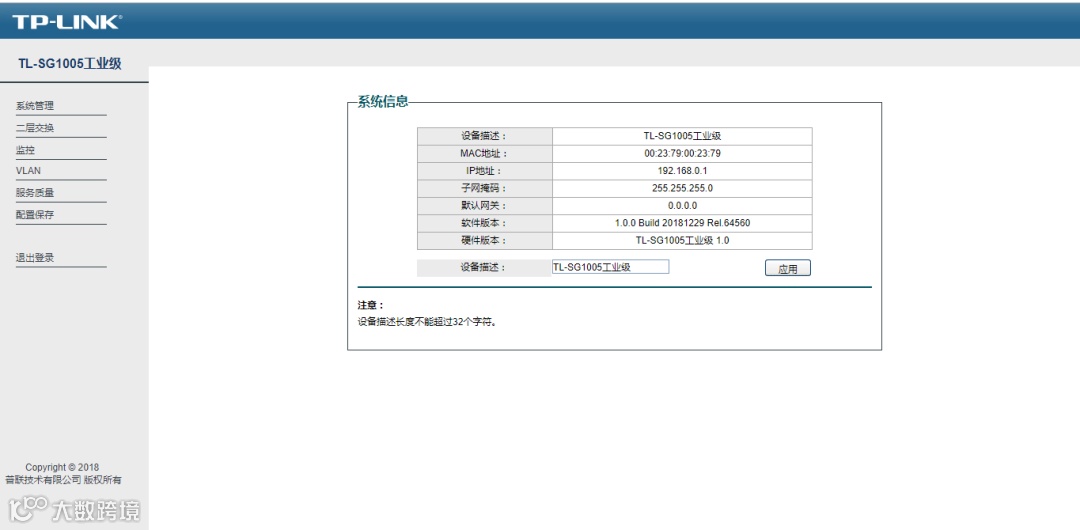The image size is (1080, 530).
Task: Click the 软件版本 label cell
Action: (484, 223)
